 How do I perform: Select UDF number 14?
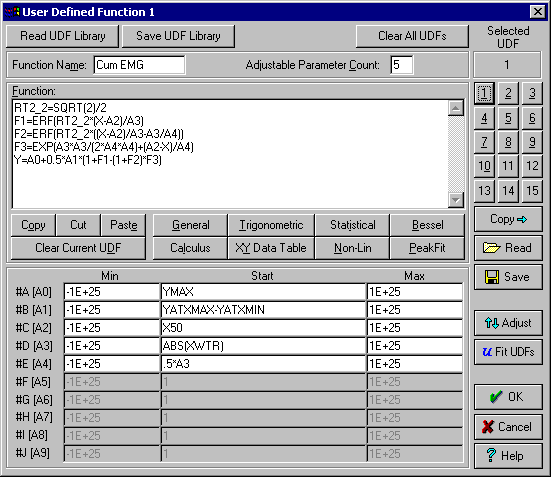point(508,191)
